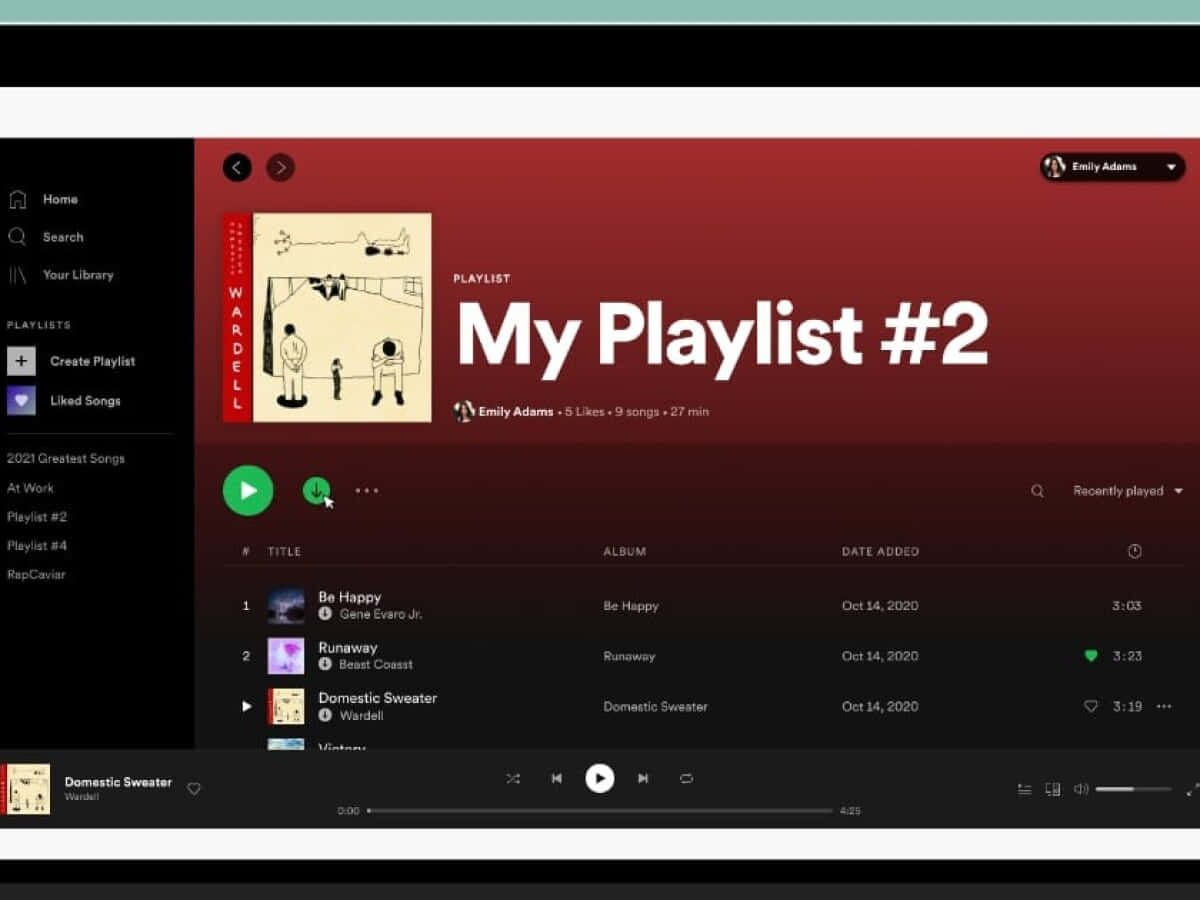
Task: Toggle repeat in the player bar
Action: point(686,778)
